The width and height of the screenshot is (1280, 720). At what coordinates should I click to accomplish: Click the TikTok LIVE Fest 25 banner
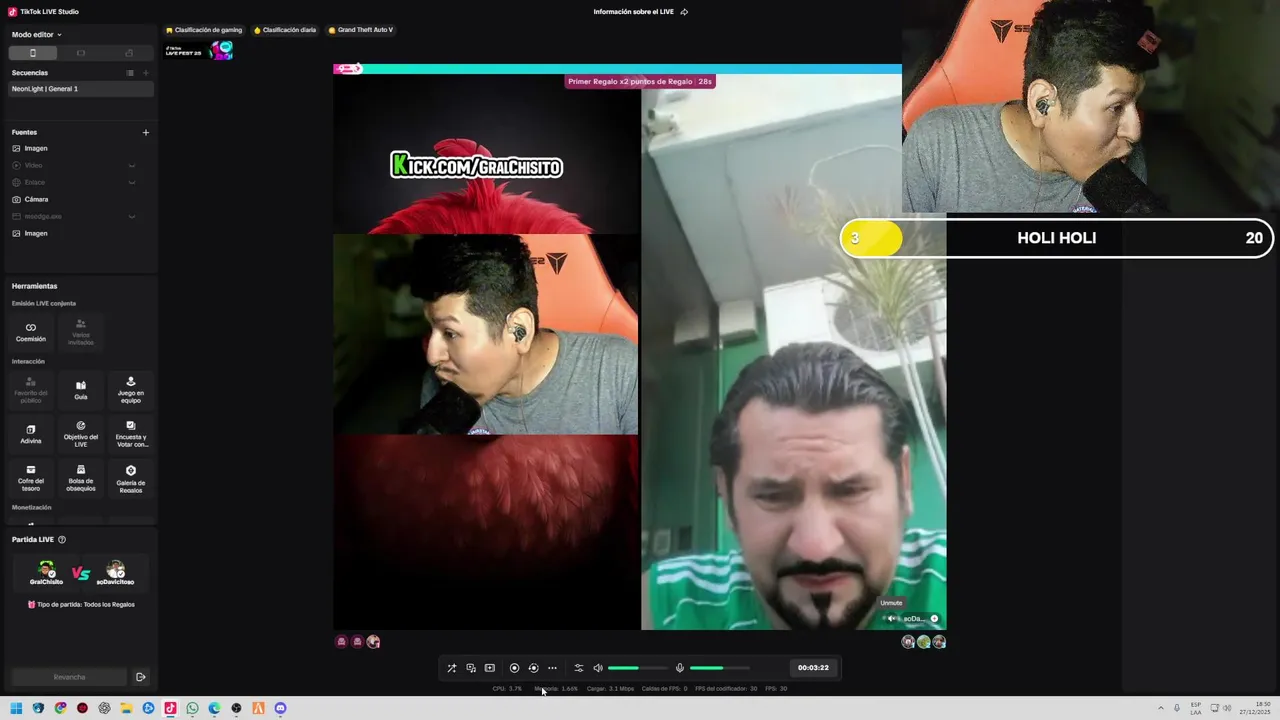coord(199,50)
